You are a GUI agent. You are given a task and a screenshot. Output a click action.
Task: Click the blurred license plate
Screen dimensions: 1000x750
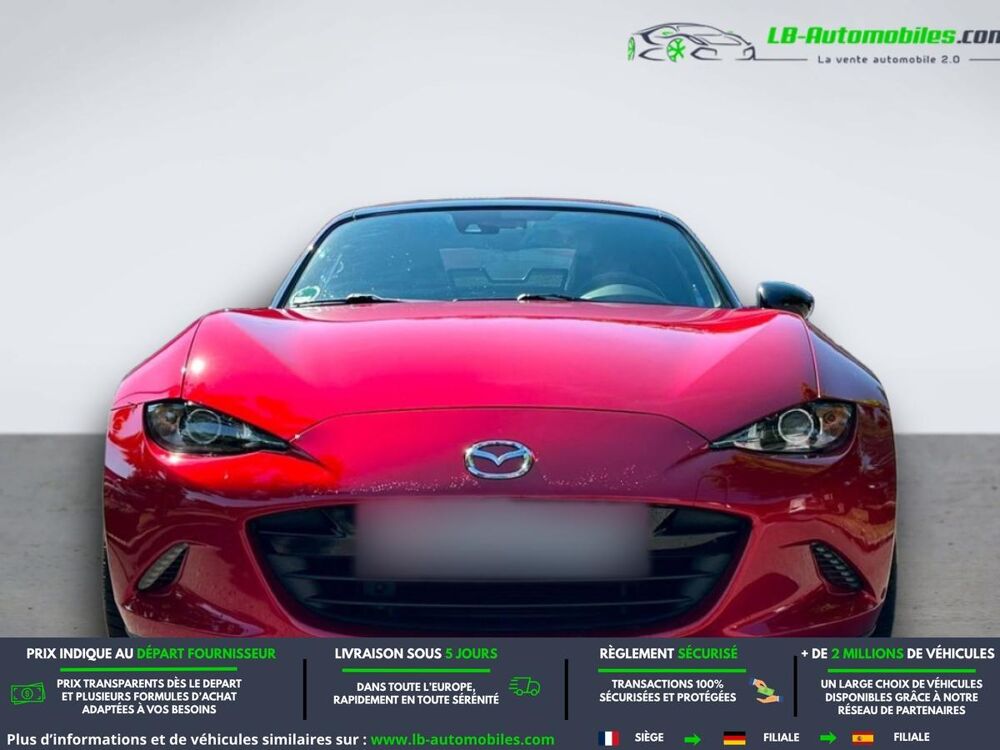click(503, 539)
